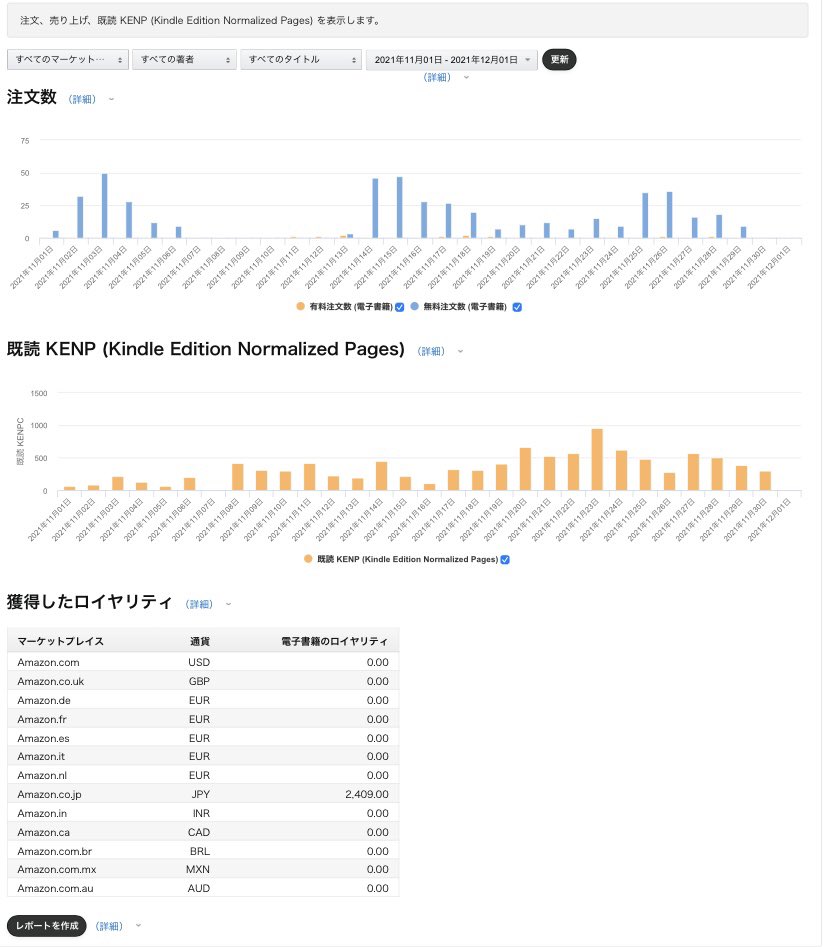This screenshot has height=947, width=828.
Task: Select Amazon.com.au marketplace cell
Action: coord(56,888)
